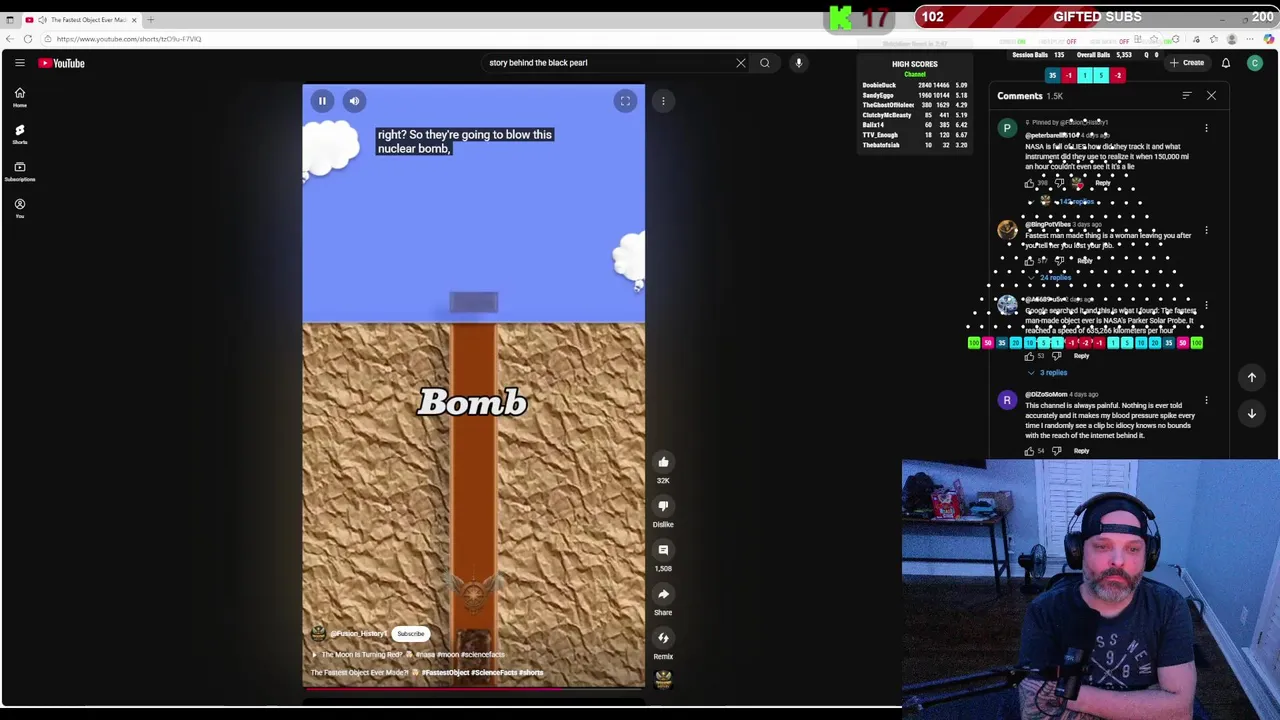
Task: Share this Shorts video
Action: pyautogui.click(x=663, y=594)
